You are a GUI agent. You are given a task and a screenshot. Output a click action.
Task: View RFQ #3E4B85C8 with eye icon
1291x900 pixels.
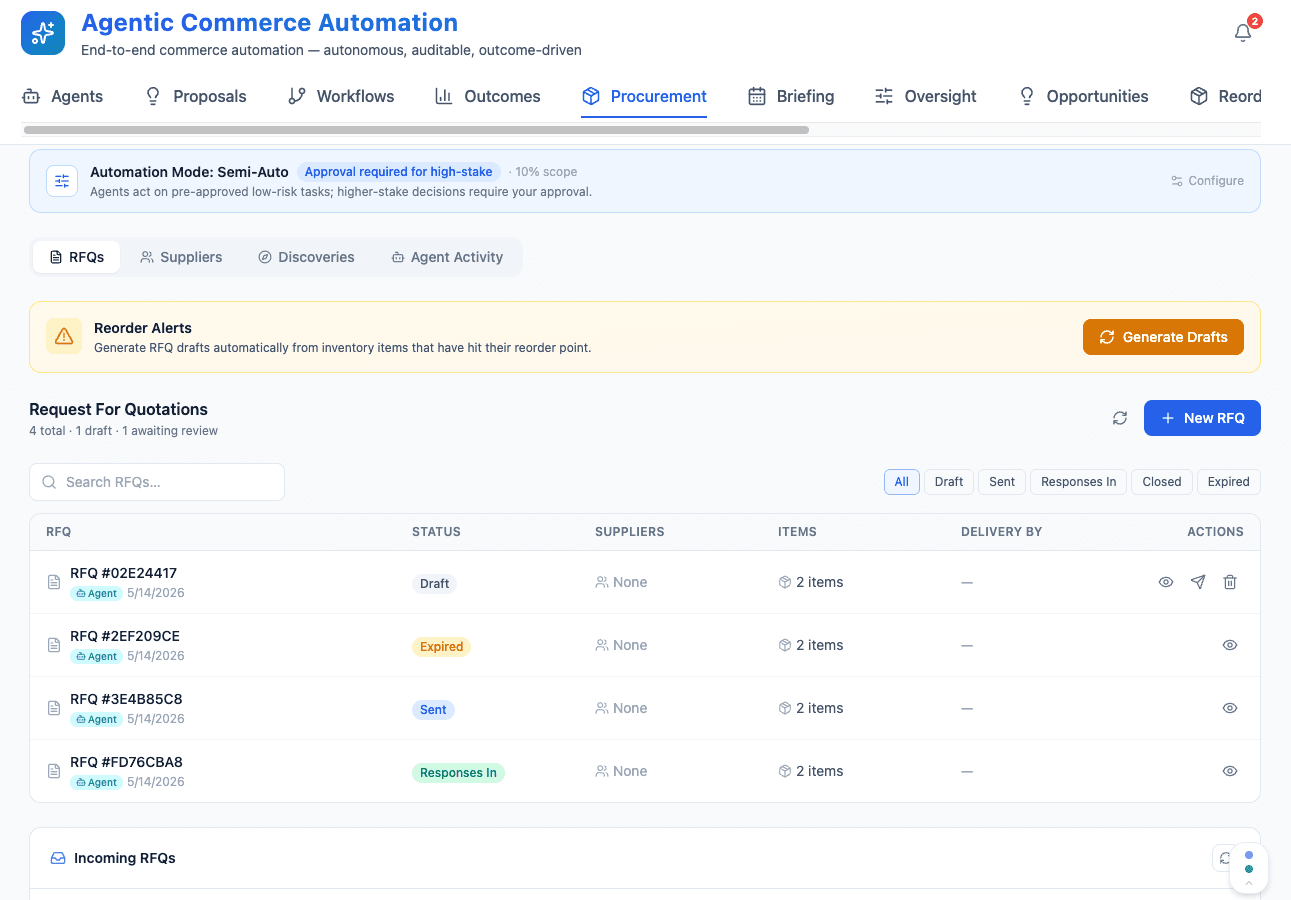click(x=1230, y=708)
